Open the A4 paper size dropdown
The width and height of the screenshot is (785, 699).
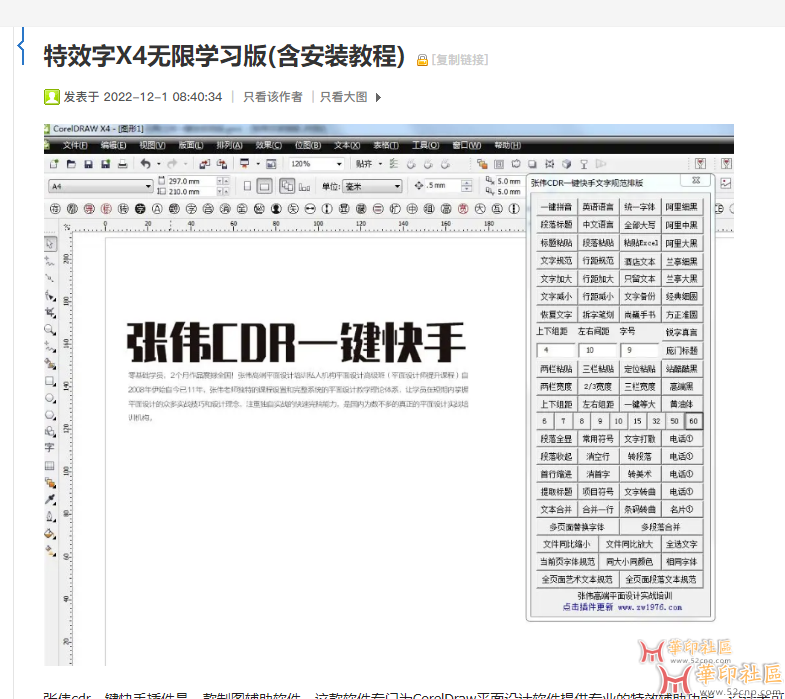pos(148,186)
